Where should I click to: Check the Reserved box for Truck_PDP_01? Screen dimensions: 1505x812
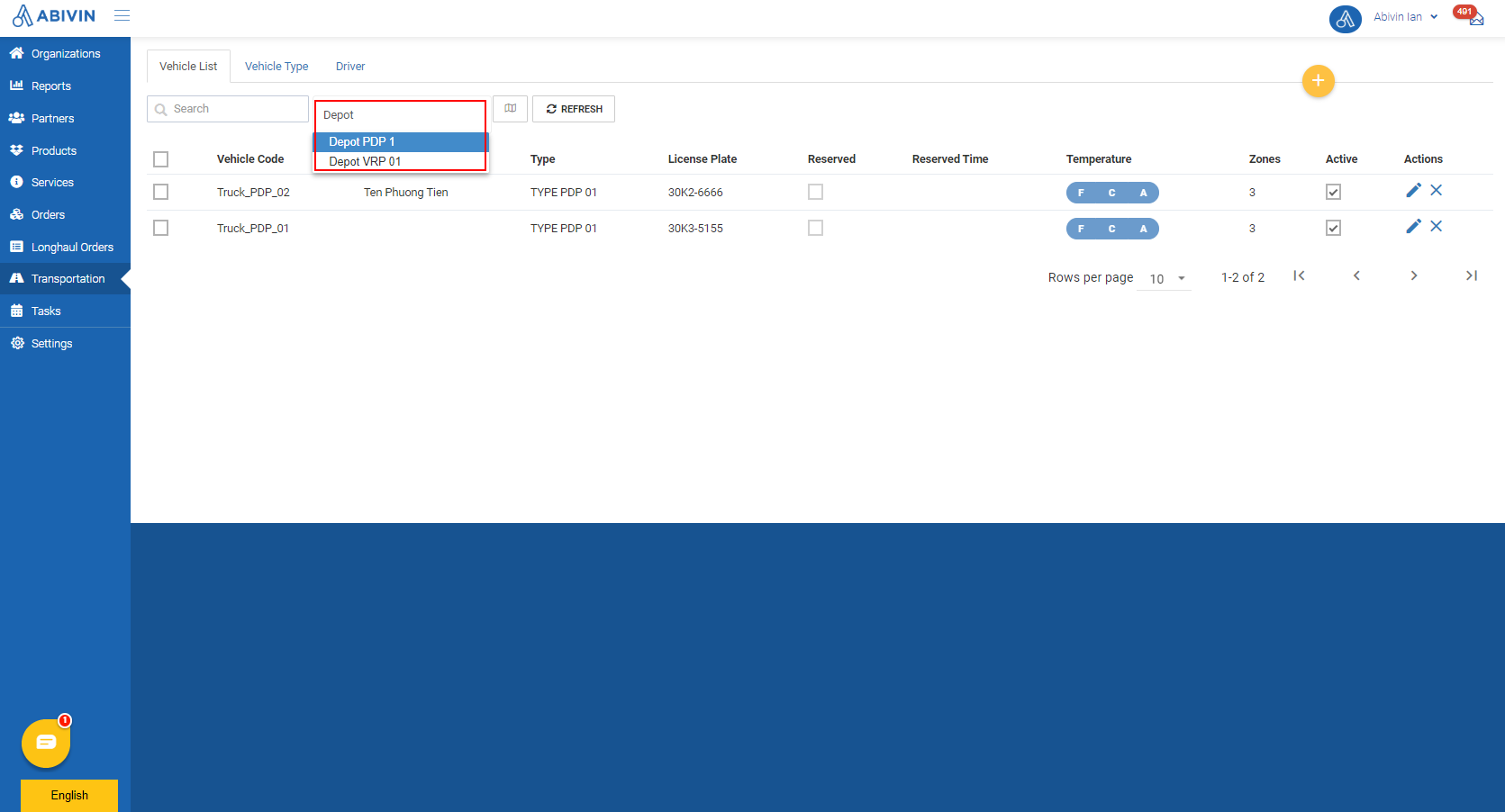click(x=815, y=228)
